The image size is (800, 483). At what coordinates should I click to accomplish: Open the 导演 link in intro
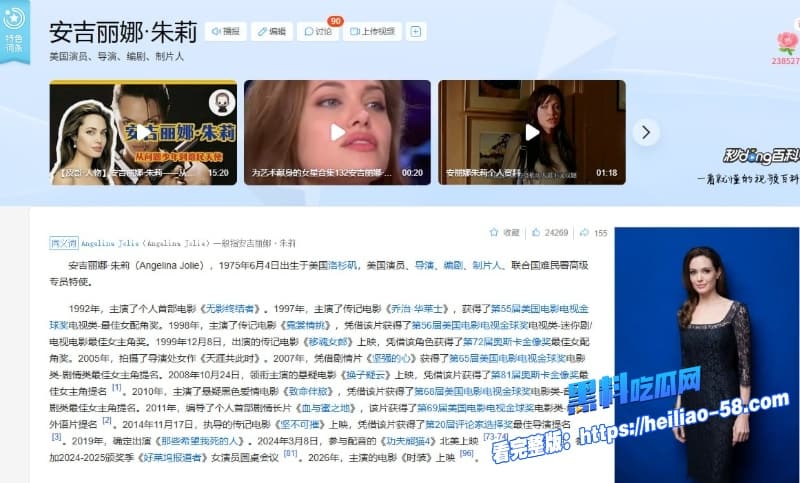click(x=424, y=265)
